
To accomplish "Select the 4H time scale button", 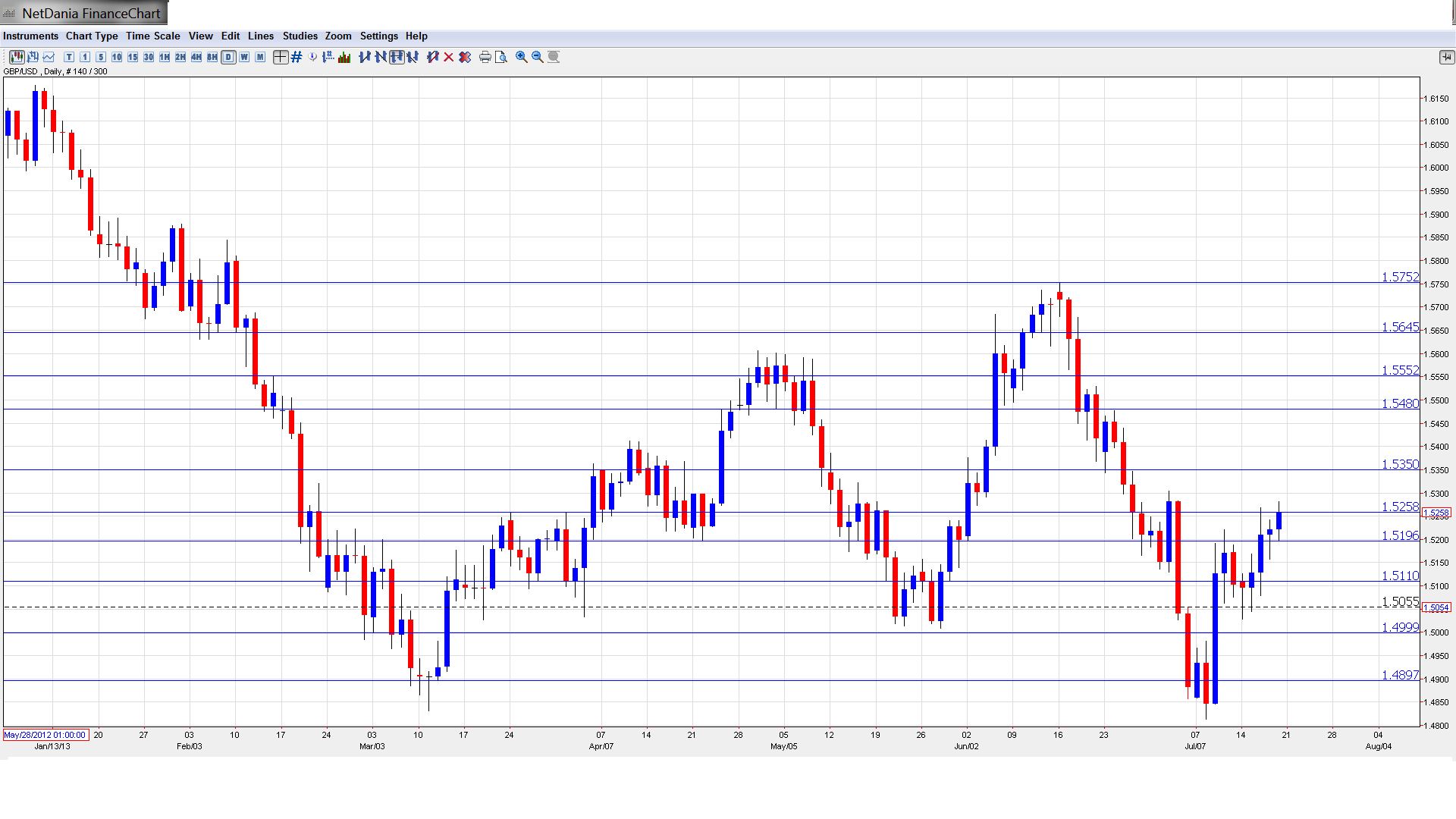I will coord(196,57).
